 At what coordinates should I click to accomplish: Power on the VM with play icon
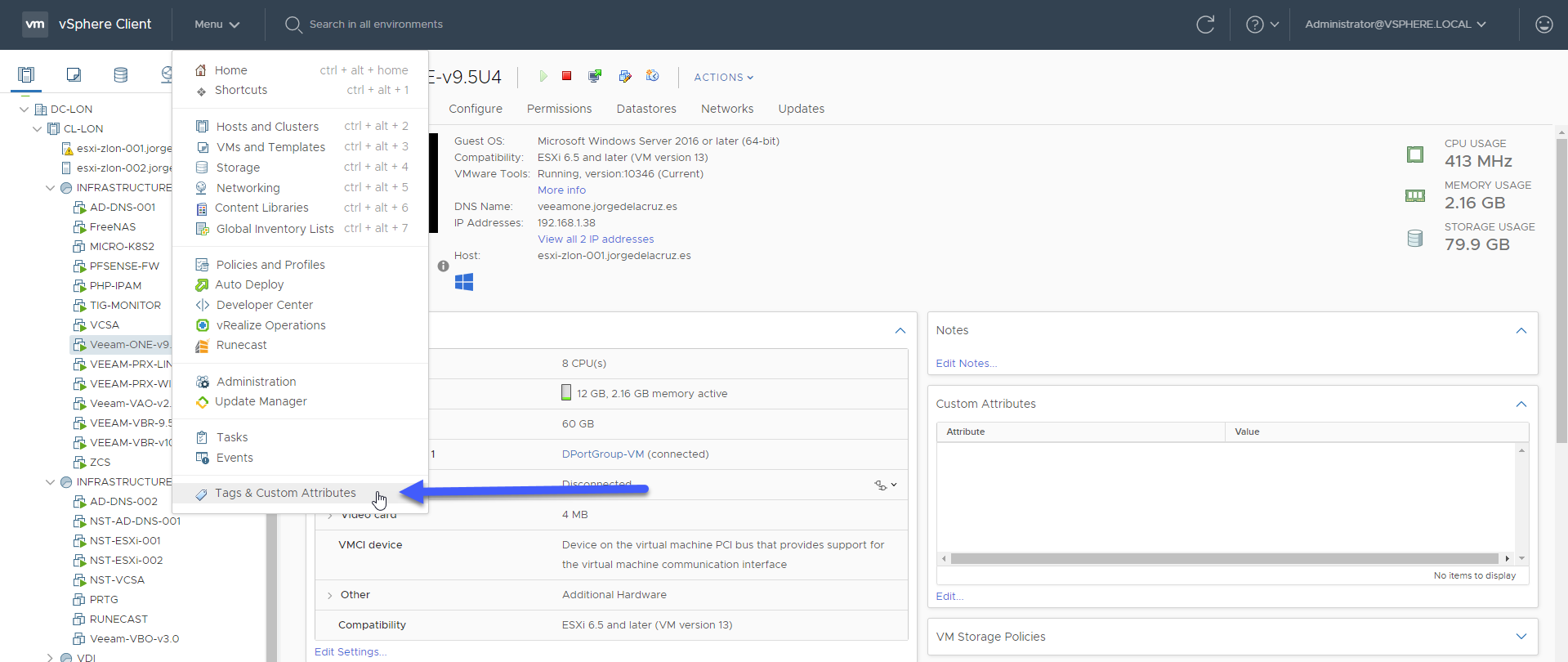(543, 76)
